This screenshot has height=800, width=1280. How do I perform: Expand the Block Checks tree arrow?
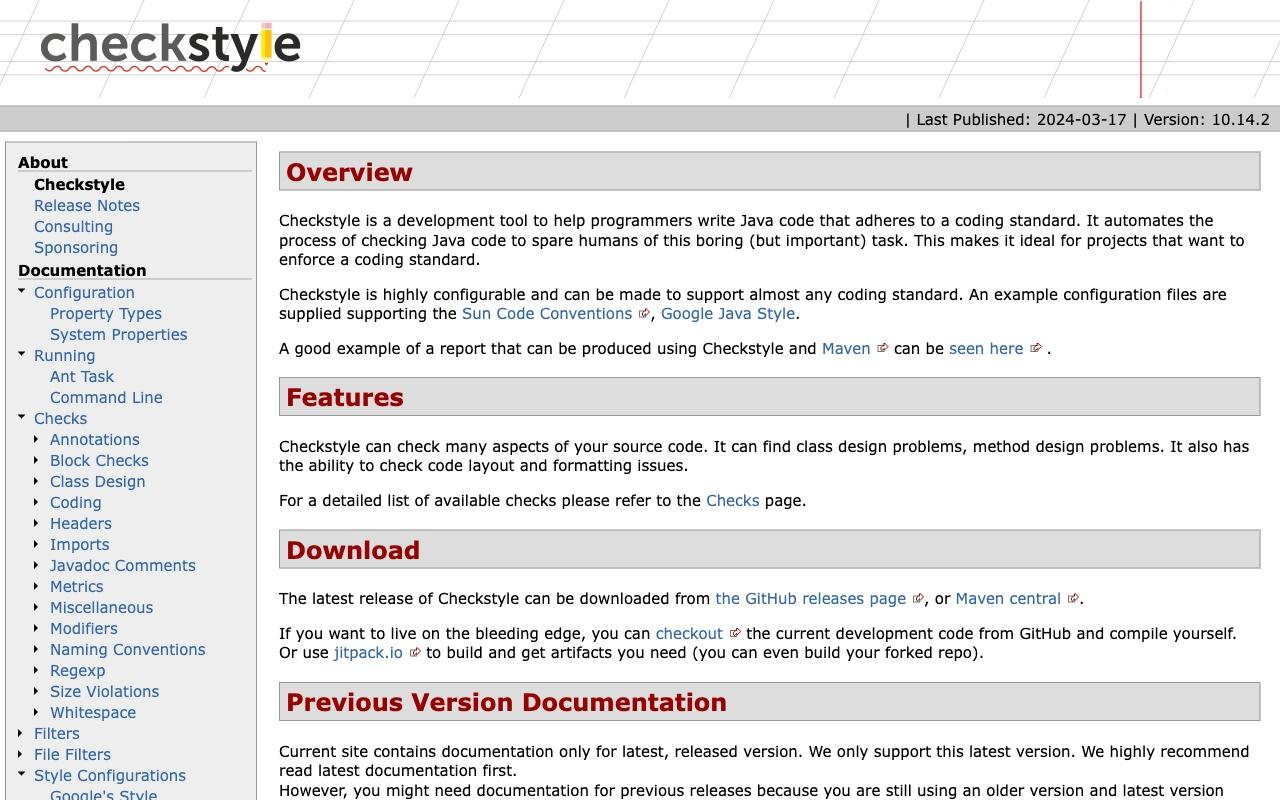click(x=37, y=460)
